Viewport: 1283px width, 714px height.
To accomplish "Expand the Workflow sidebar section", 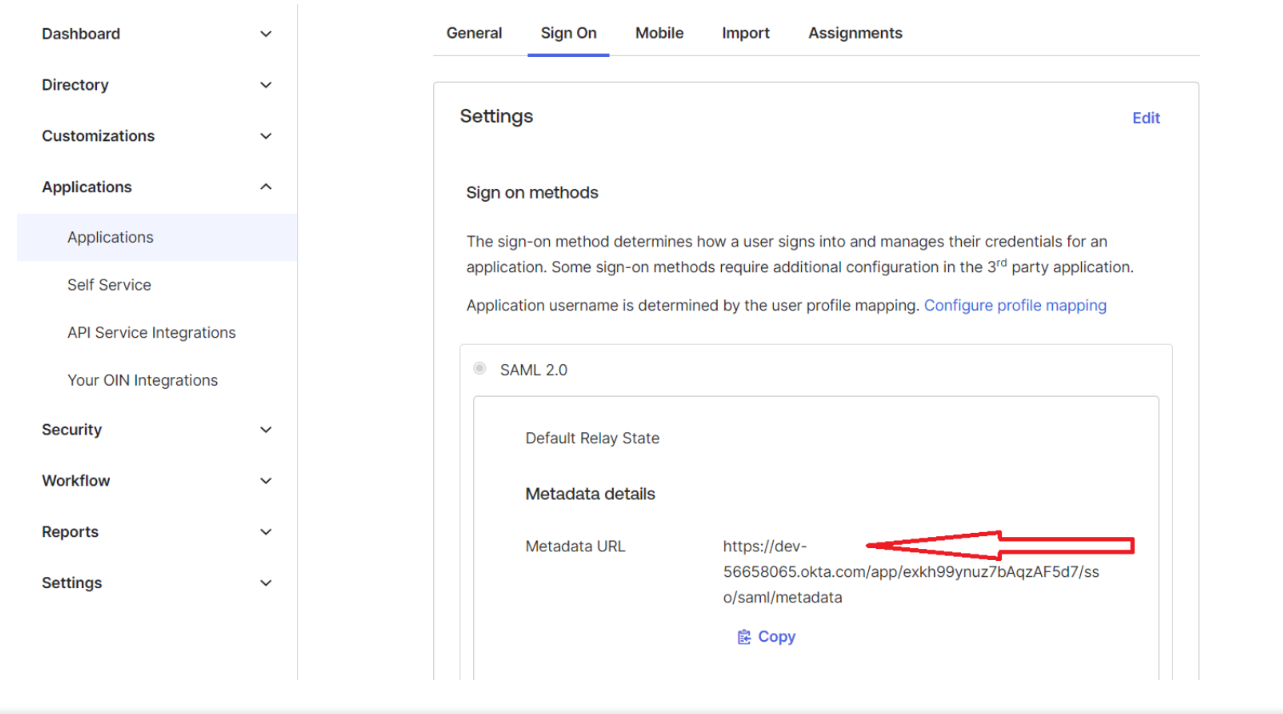I will 266,481.
